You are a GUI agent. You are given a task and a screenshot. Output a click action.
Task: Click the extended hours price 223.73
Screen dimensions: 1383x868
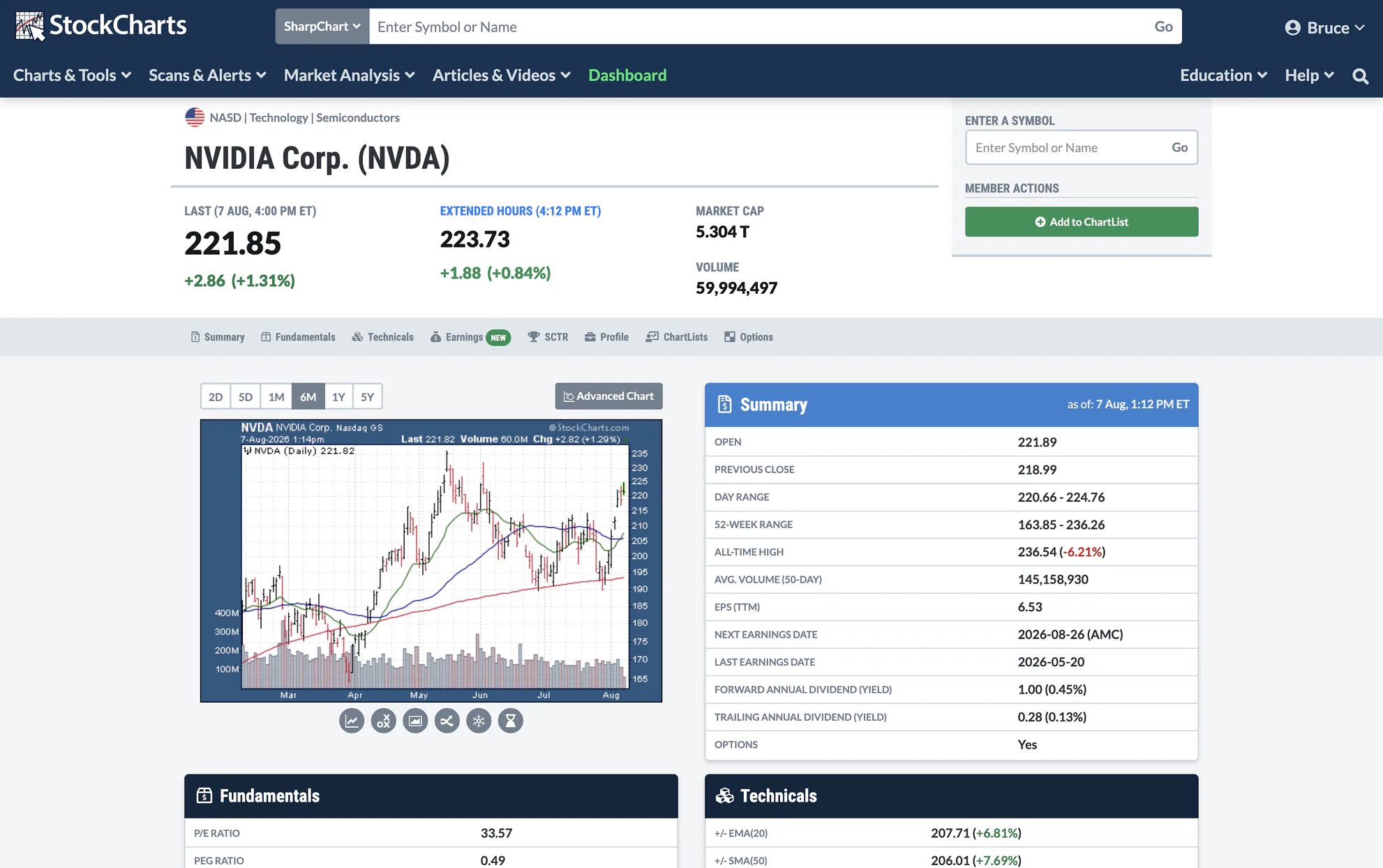pyautogui.click(x=474, y=239)
